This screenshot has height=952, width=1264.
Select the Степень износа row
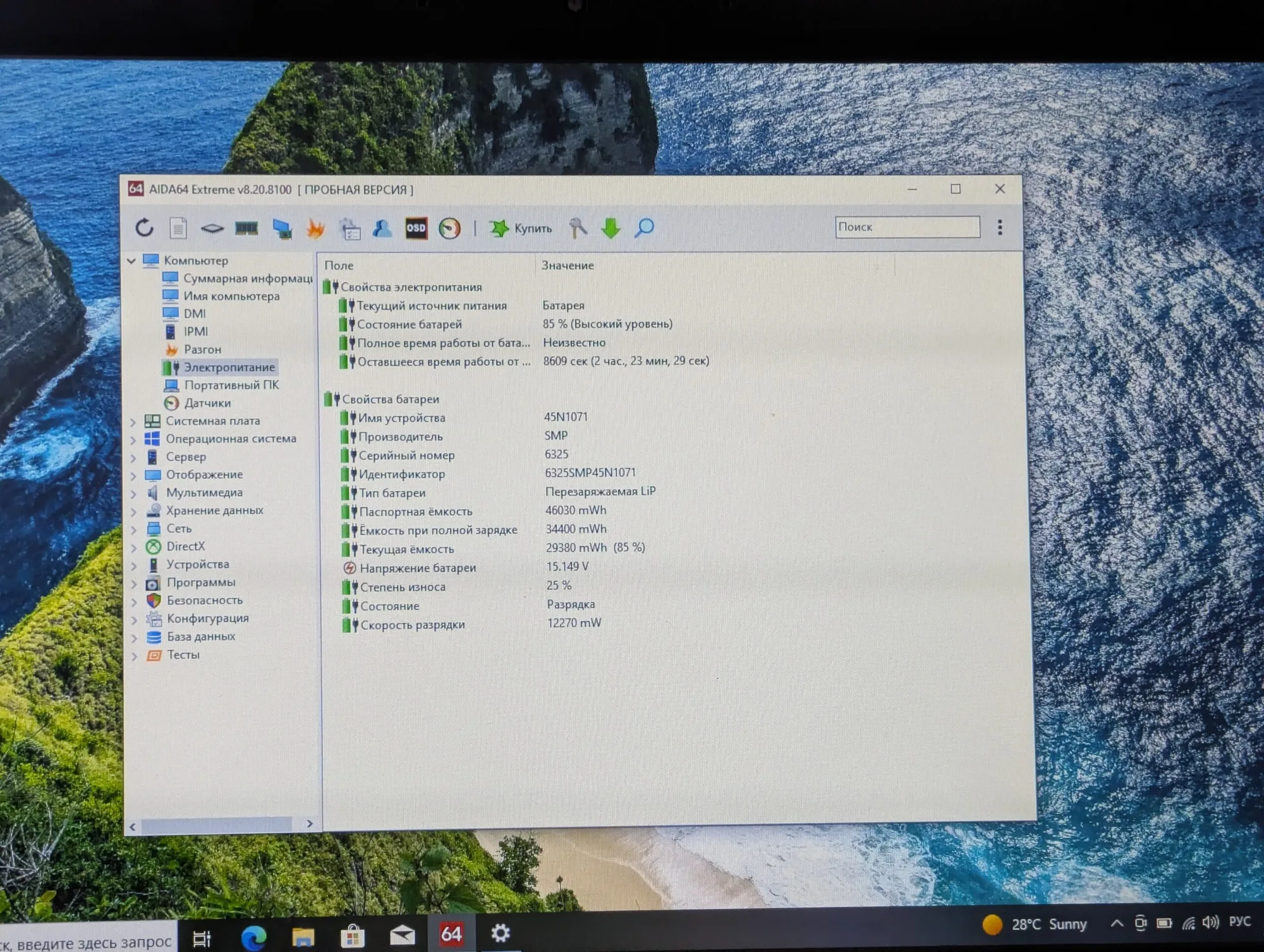pyautogui.click(x=456, y=586)
